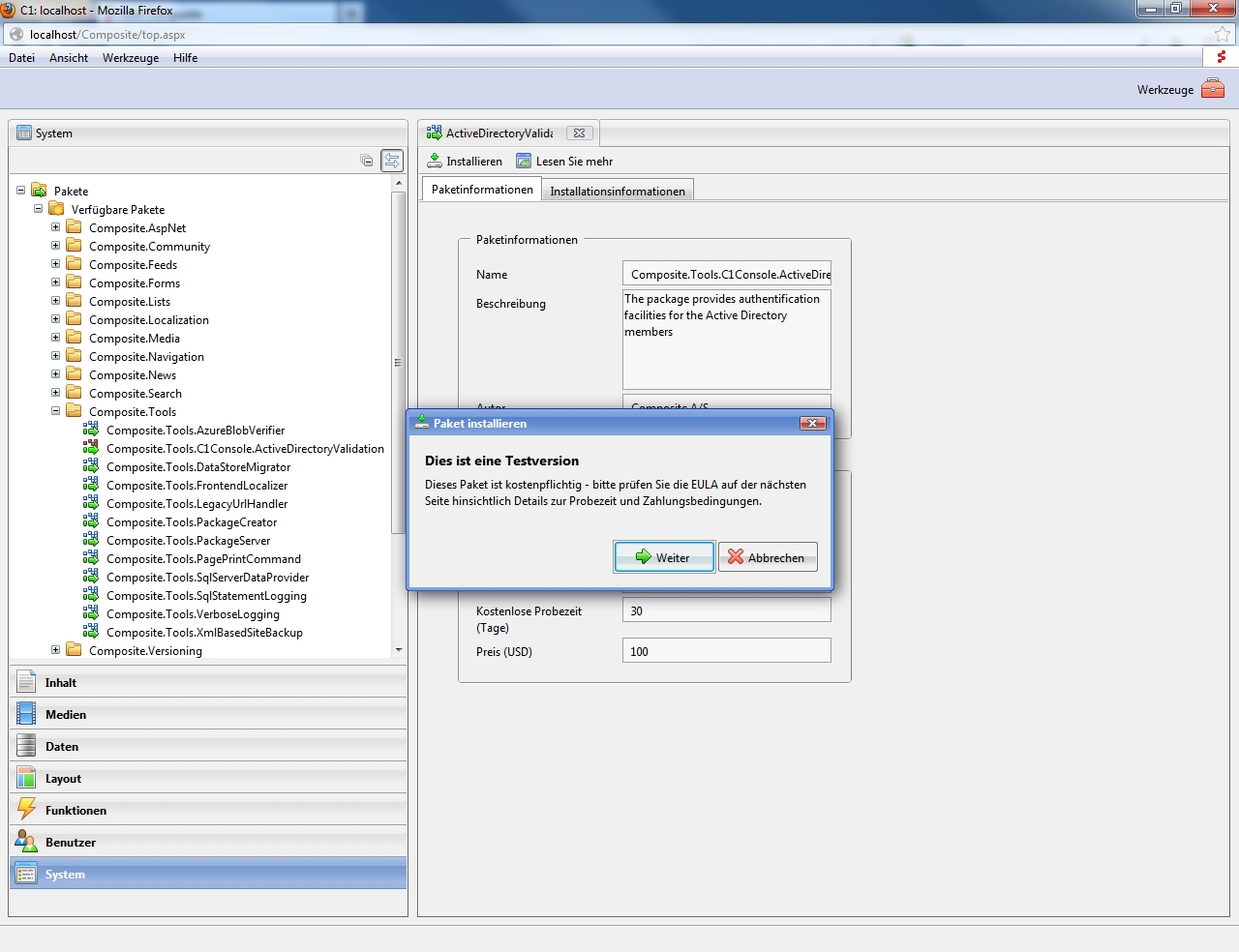Click the Installieren toolbar icon
Image resolution: width=1239 pixels, height=952 pixels.
tap(435, 161)
